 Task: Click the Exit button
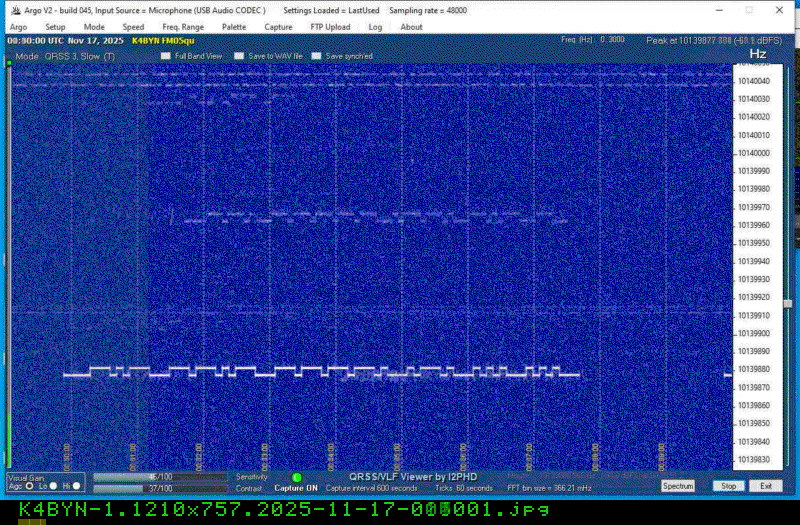(x=765, y=486)
